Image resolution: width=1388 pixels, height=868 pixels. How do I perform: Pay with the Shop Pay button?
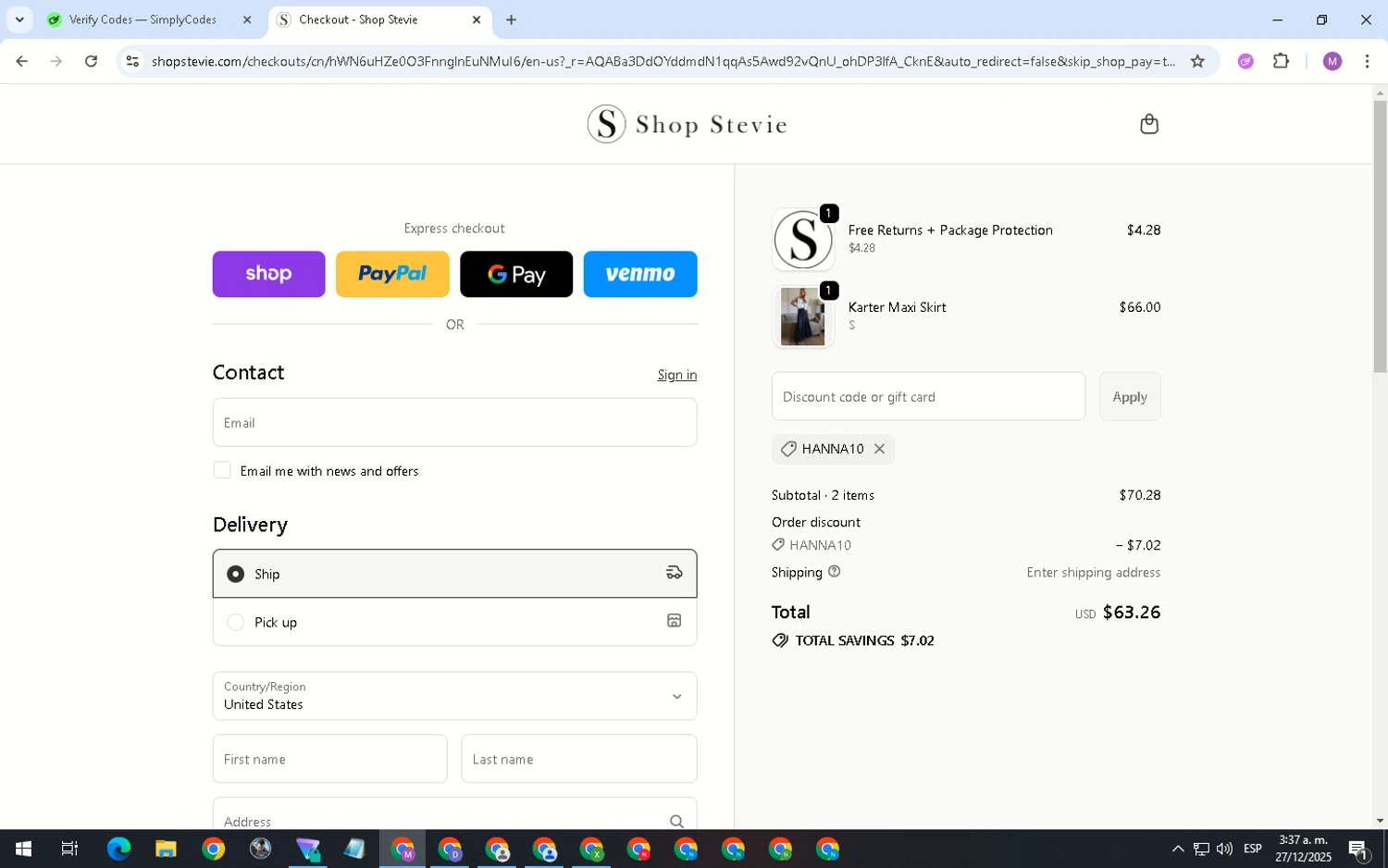coord(268,274)
